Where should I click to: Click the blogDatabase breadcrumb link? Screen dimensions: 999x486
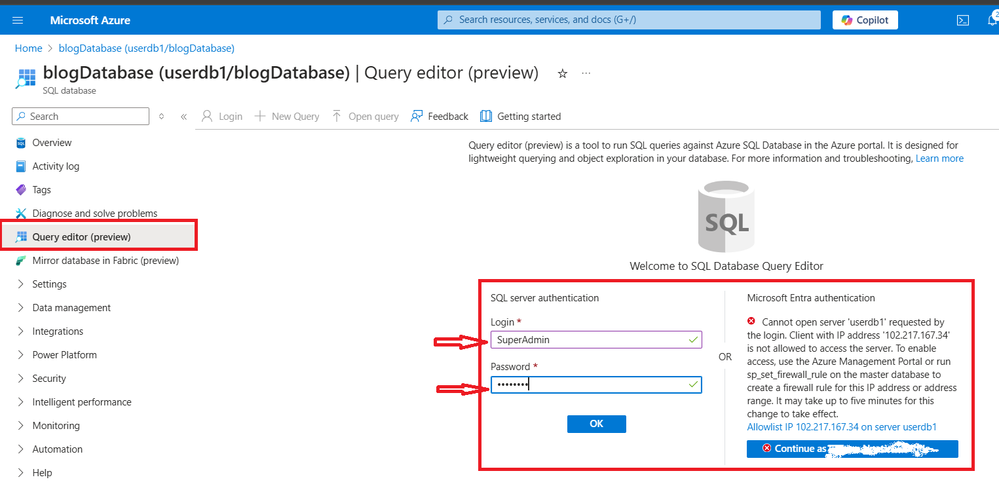147,48
